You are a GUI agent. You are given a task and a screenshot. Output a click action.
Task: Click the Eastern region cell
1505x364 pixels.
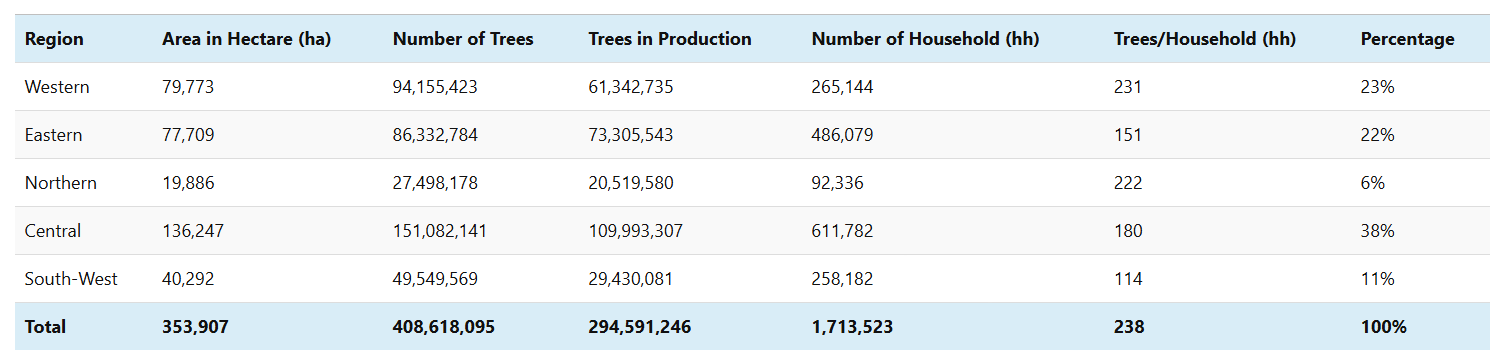[54, 135]
